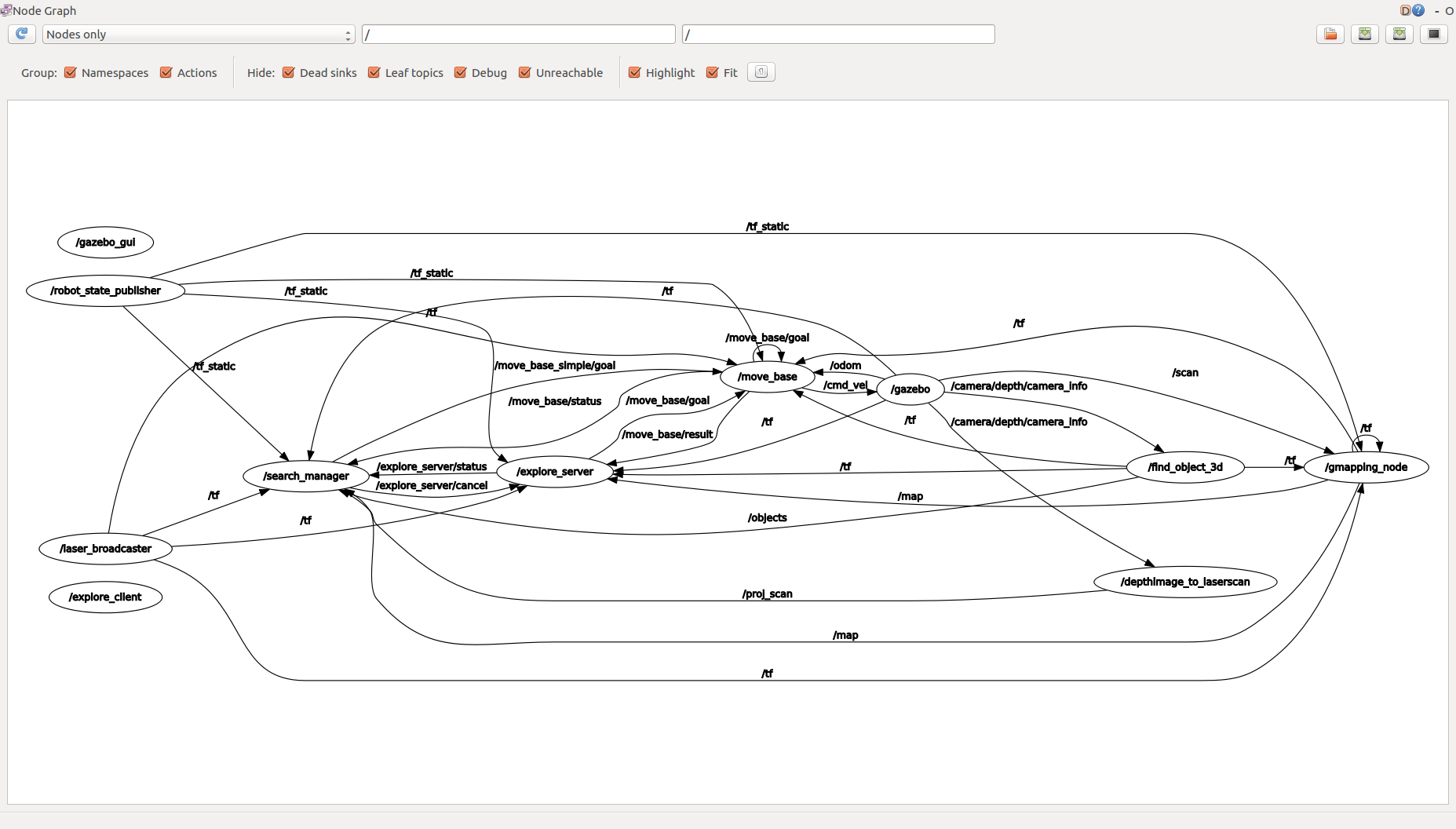Click the orange D dock icon
This screenshot has height=829, width=1456.
coord(1405,10)
